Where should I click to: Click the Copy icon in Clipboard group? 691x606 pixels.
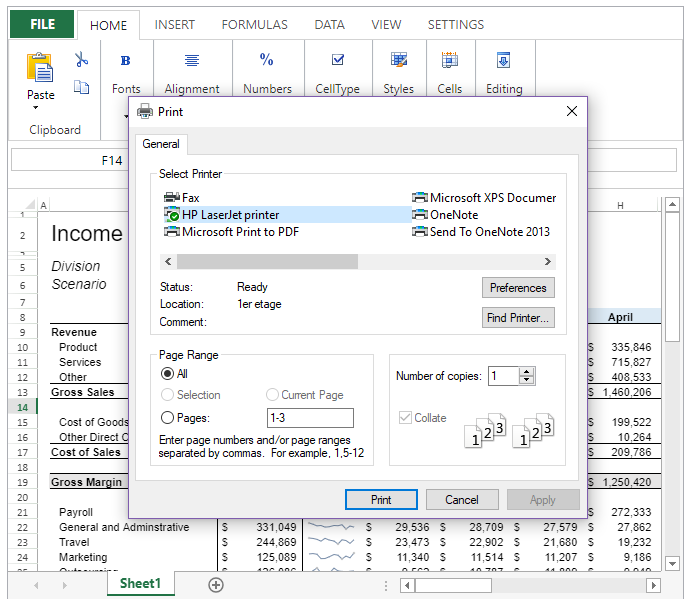[x=82, y=87]
